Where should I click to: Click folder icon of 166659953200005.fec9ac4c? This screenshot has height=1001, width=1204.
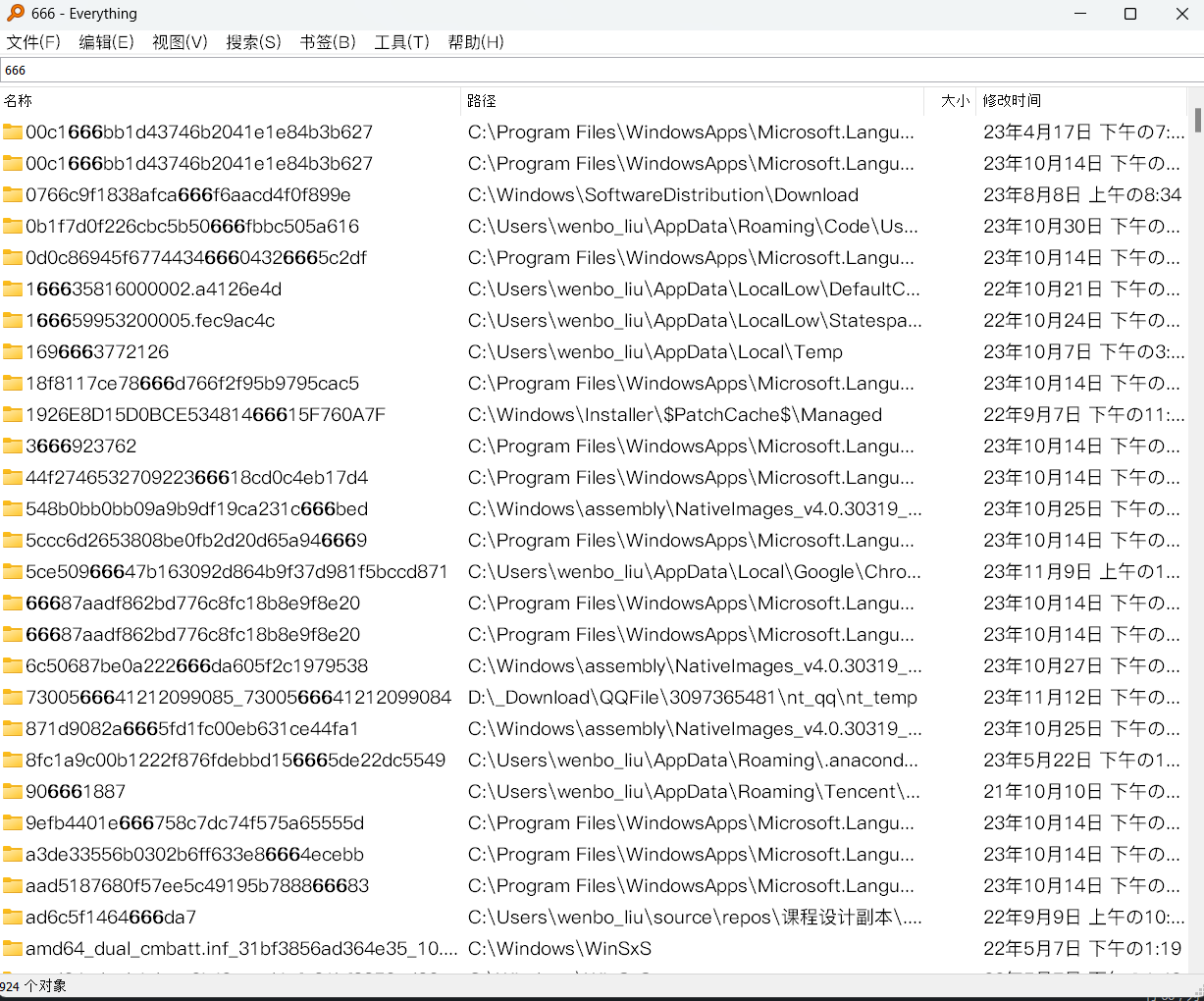tap(13, 321)
